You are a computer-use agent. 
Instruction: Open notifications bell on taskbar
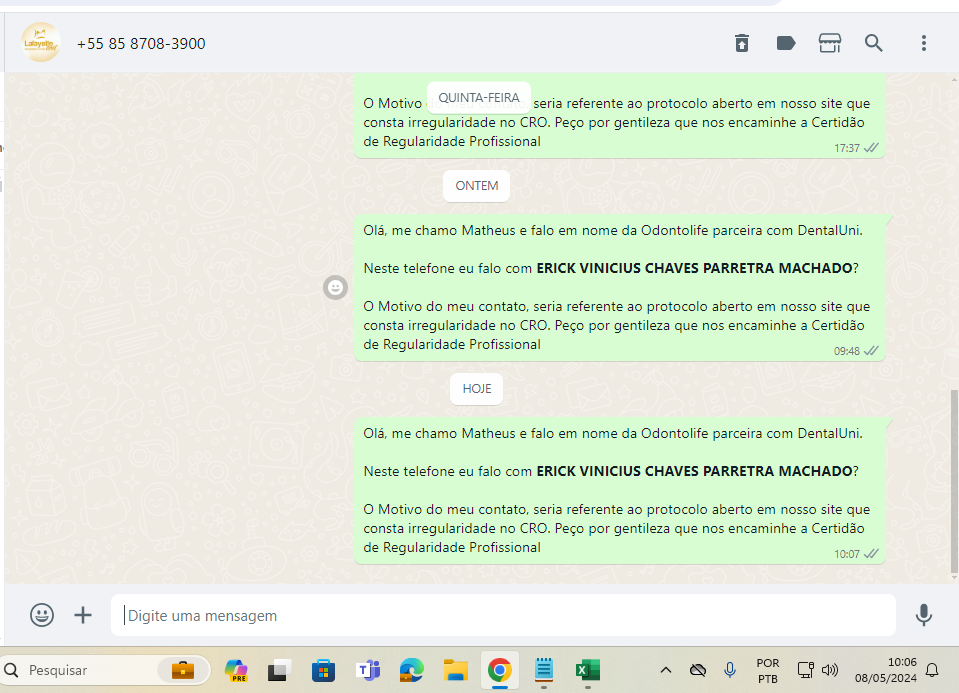point(932,670)
